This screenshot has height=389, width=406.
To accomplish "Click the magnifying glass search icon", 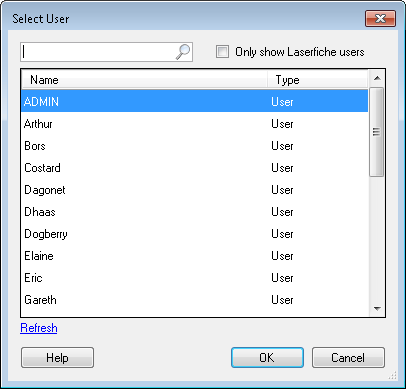I will pos(183,52).
